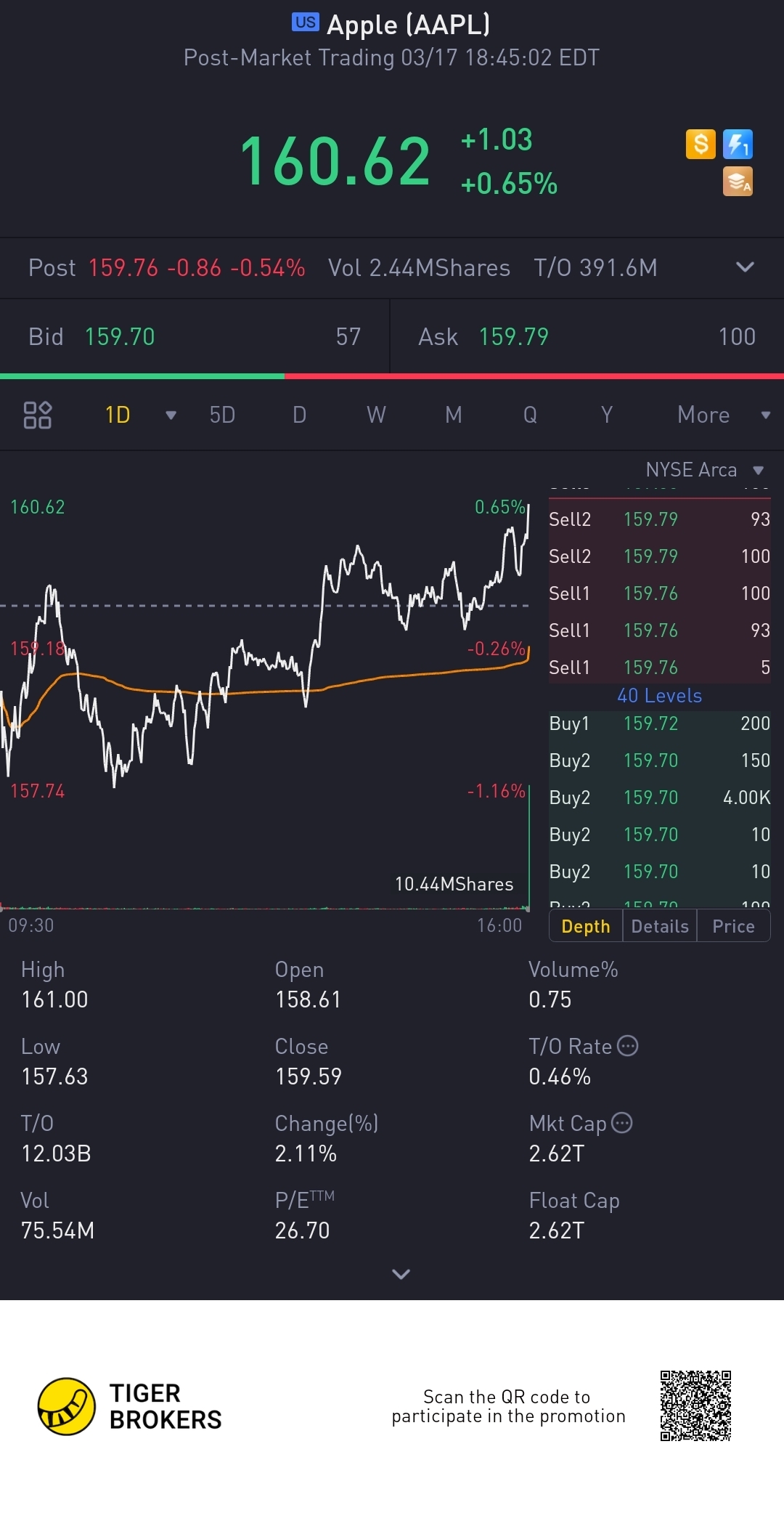The width and height of the screenshot is (784, 1513).
Task: Tap the info icon next to T/O Rate
Action: 627,1046
